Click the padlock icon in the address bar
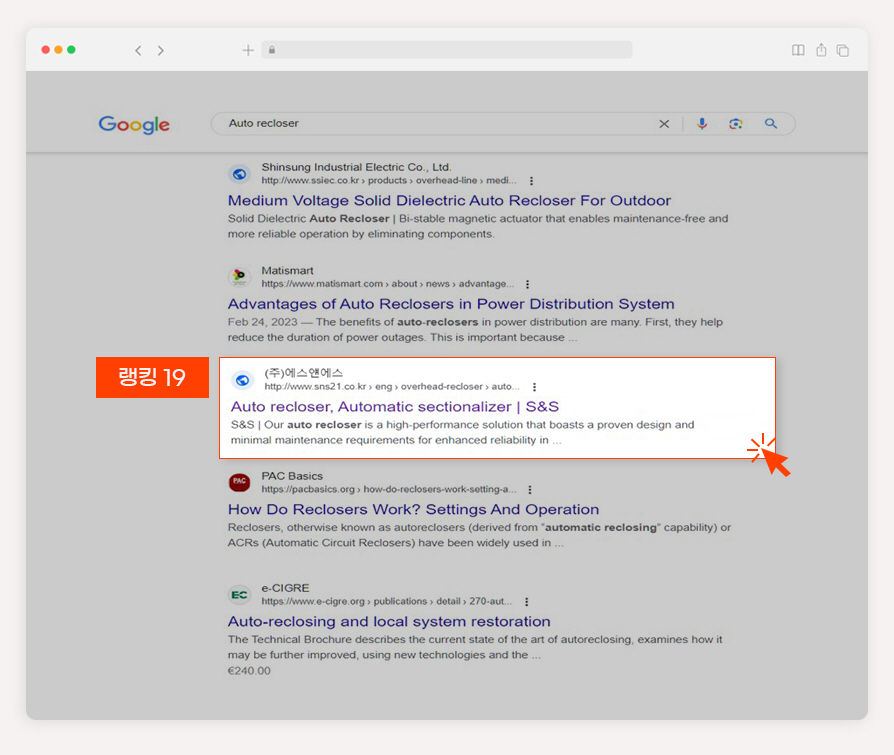Image resolution: width=894 pixels, height=755 pixels. click(272, 50)
